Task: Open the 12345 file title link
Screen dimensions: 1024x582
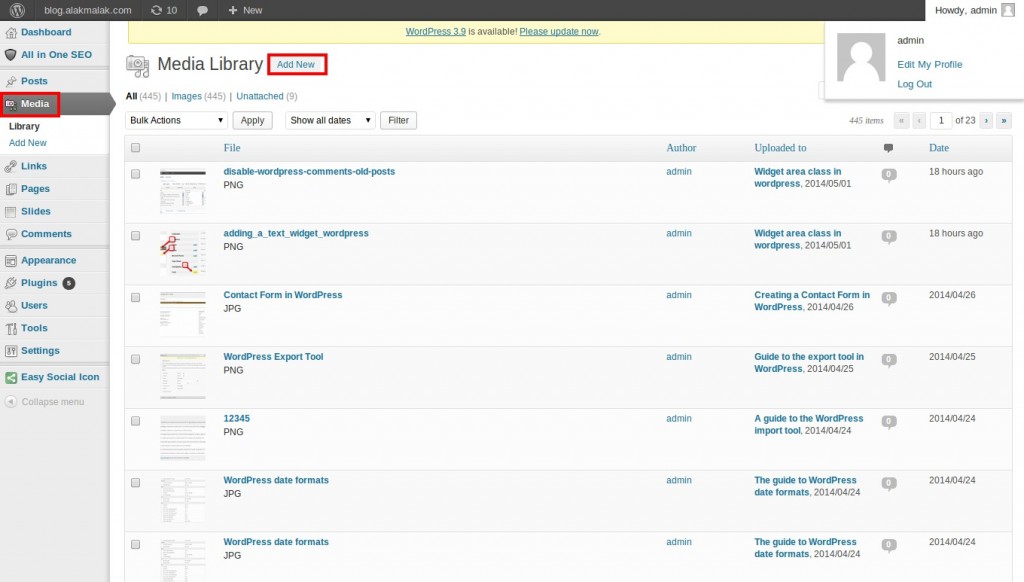Action: pos(236,419)
